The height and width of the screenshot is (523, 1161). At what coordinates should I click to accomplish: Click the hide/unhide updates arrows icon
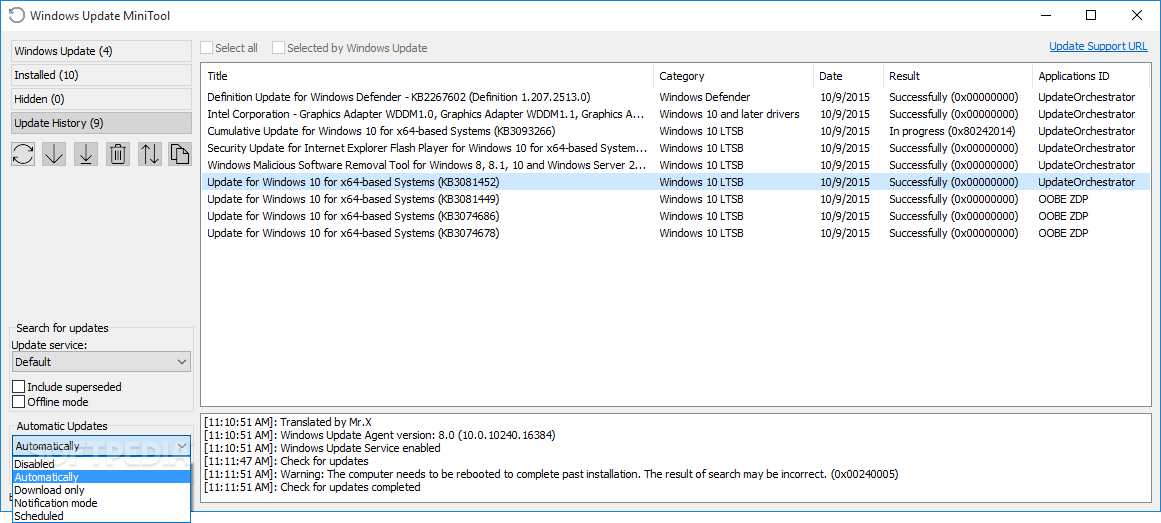[x=150, y=153]
